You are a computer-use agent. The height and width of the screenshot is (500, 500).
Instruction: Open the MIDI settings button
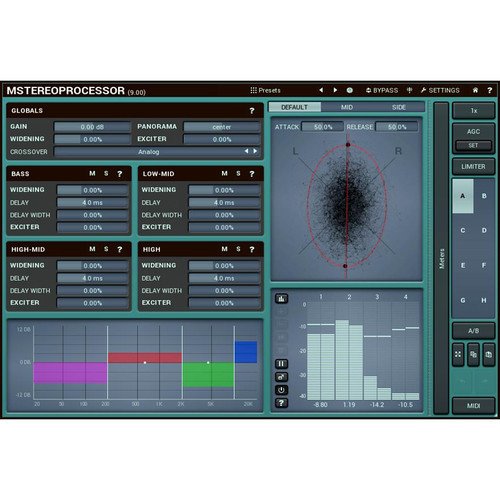click(473, 406)
